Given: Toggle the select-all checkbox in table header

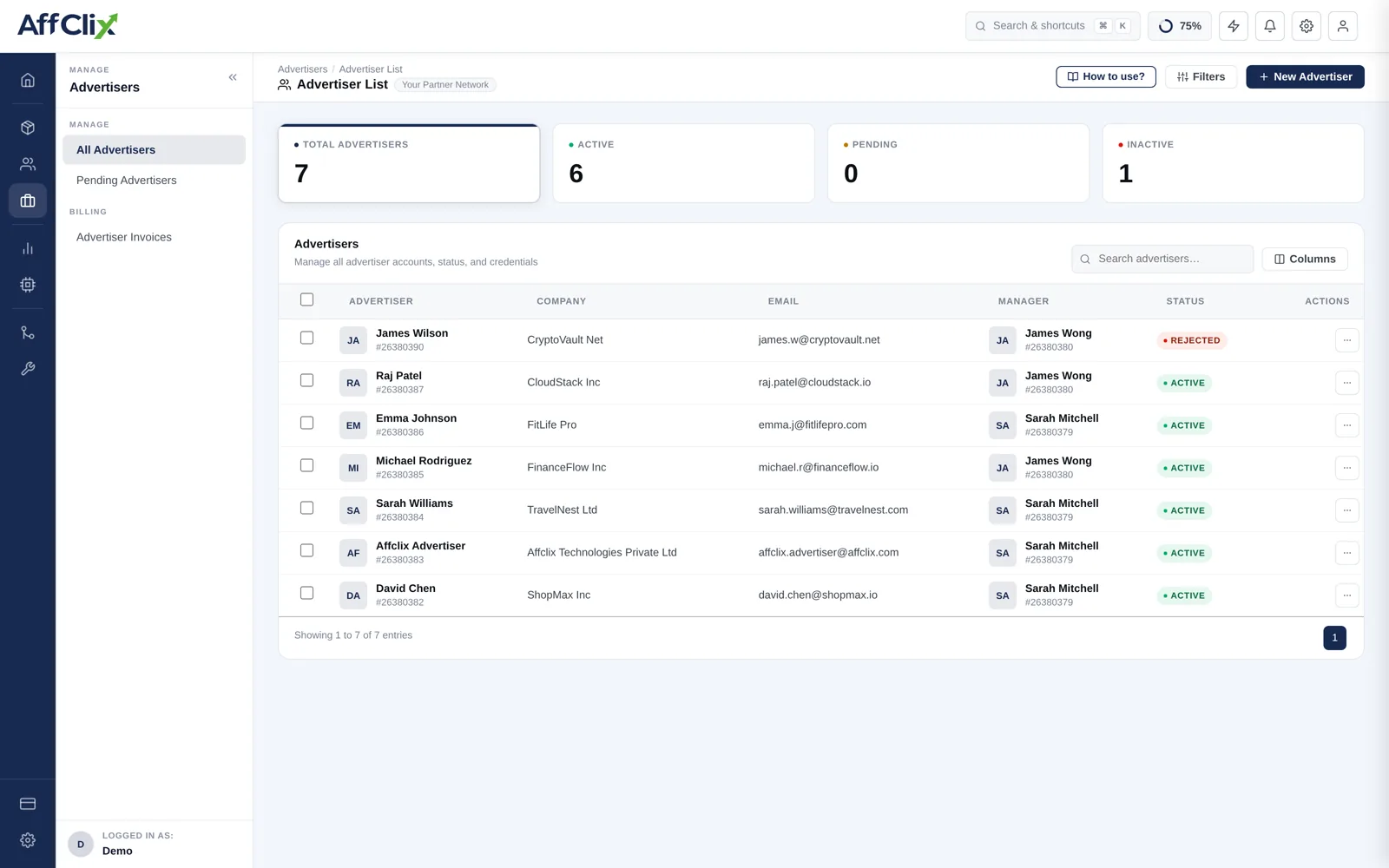Looking at the screenshot, I should click(x=306, y=299).
